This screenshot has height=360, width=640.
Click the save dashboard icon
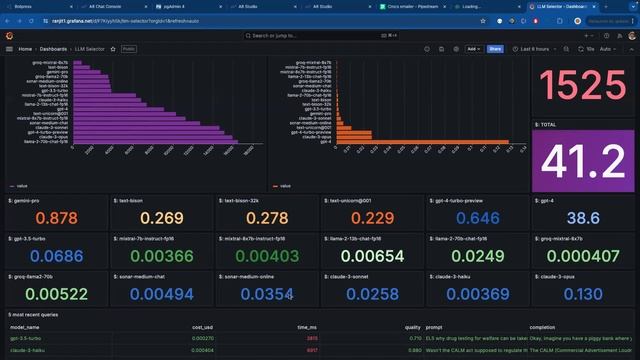[442, 49]
